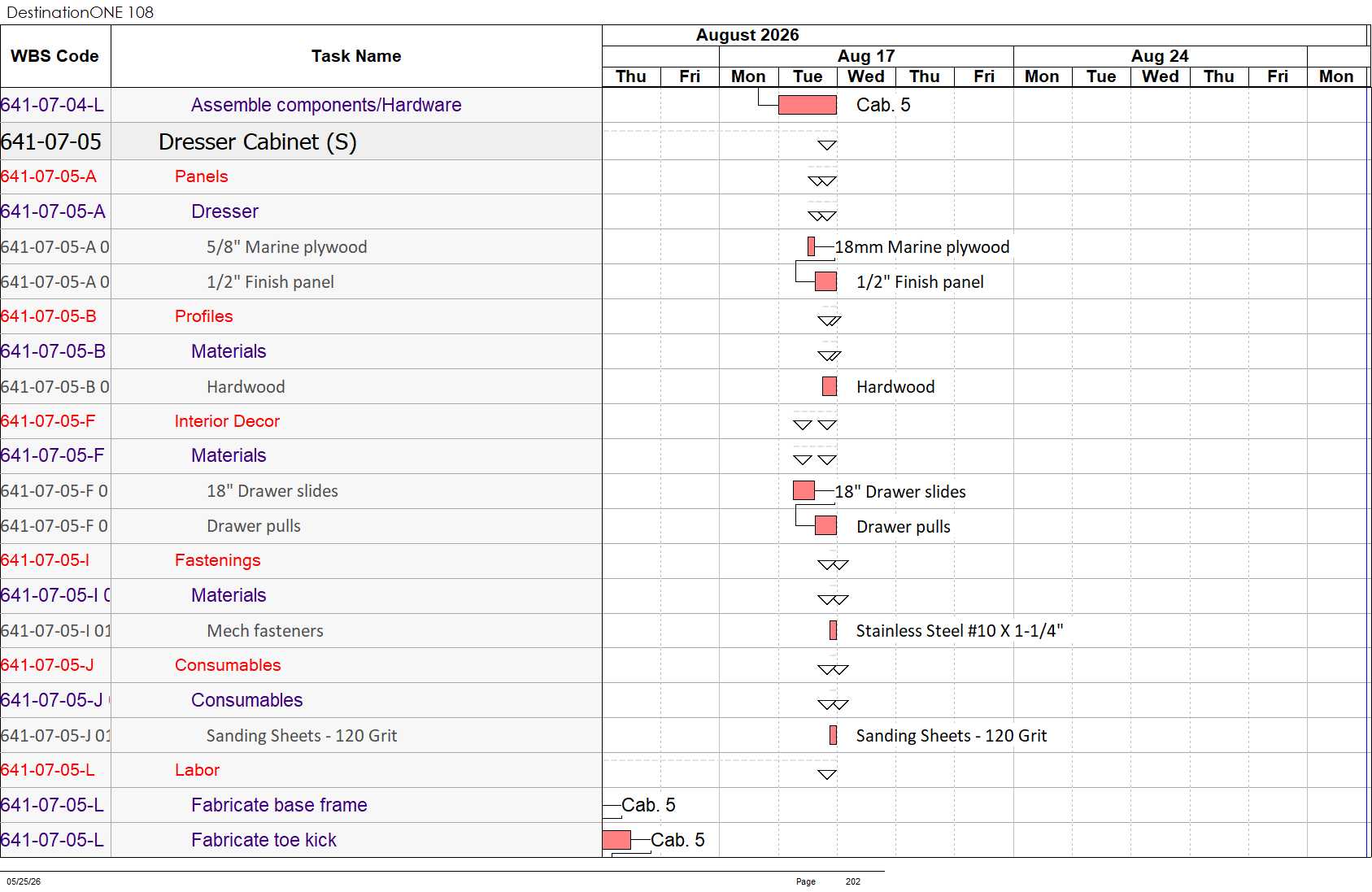Select the Fabricate base frame row
The width and height of the screenshot is (1372, 892).
coord(301,805)
